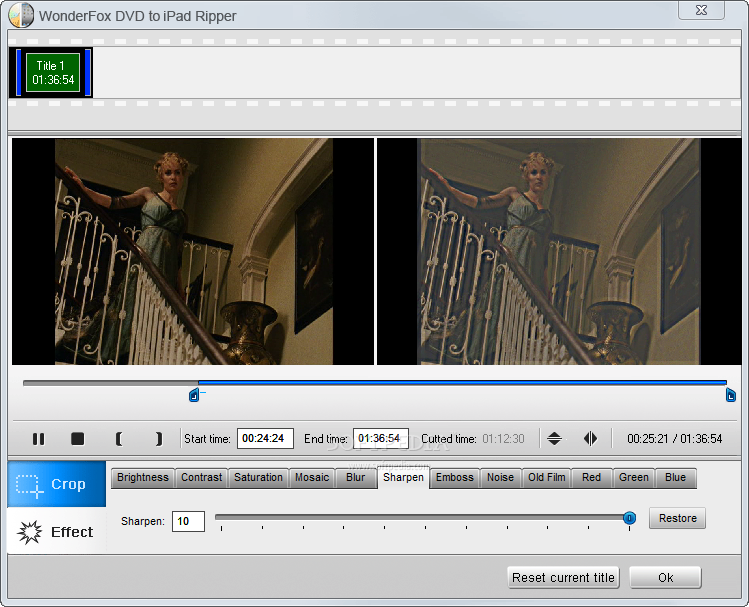The image size is (749, 607).
Task: Switch to the Old Film tab
Action: (546, 478)
